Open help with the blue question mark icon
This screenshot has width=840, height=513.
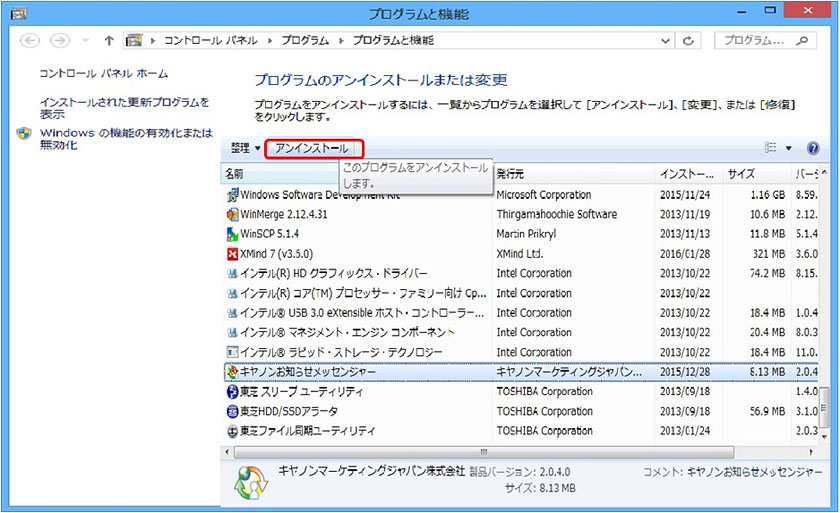point(812,148)
